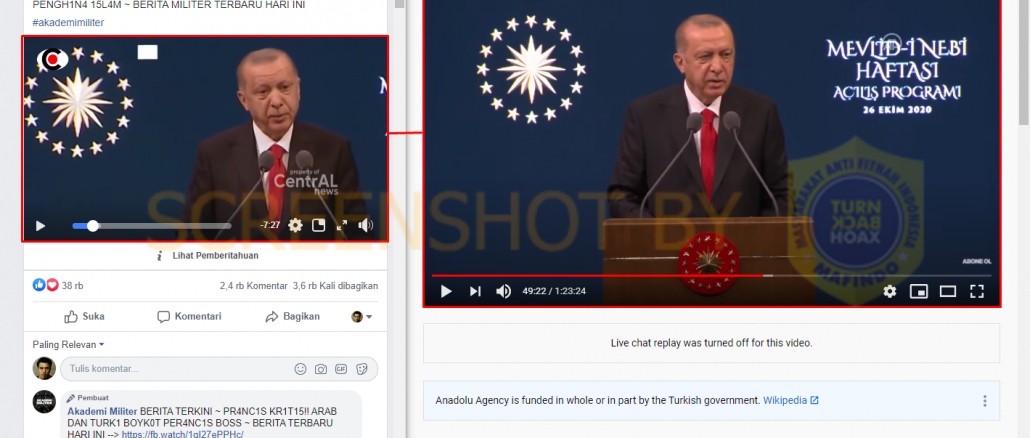1030x438 pixels.
Task: Open profile selector dropdown next to Bagikan
Action: (x=361, y=317)
